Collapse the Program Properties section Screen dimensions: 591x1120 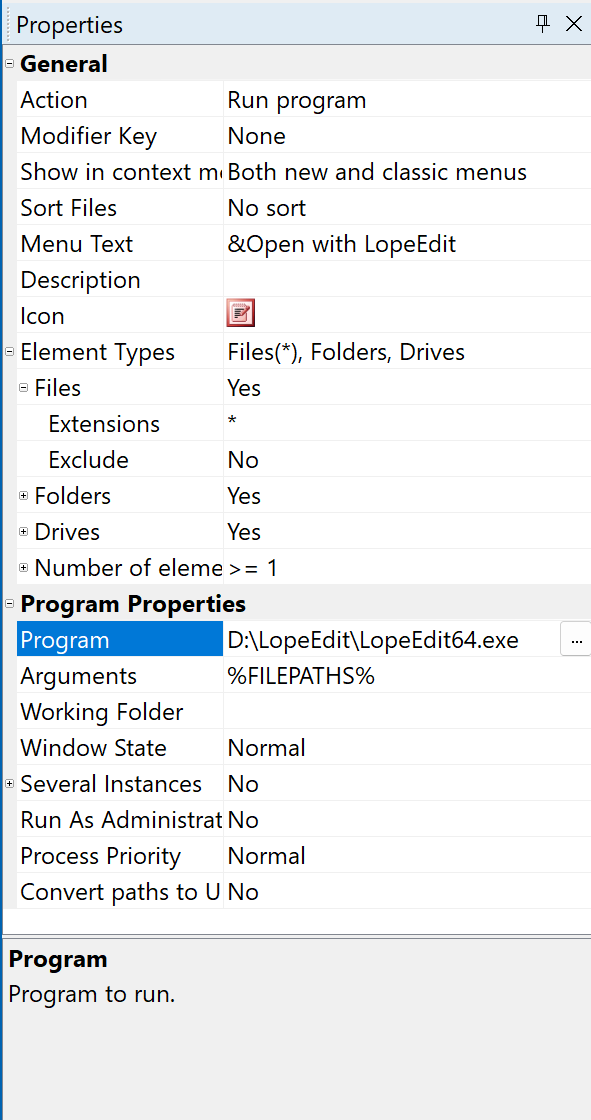click(x=9, y=604)
